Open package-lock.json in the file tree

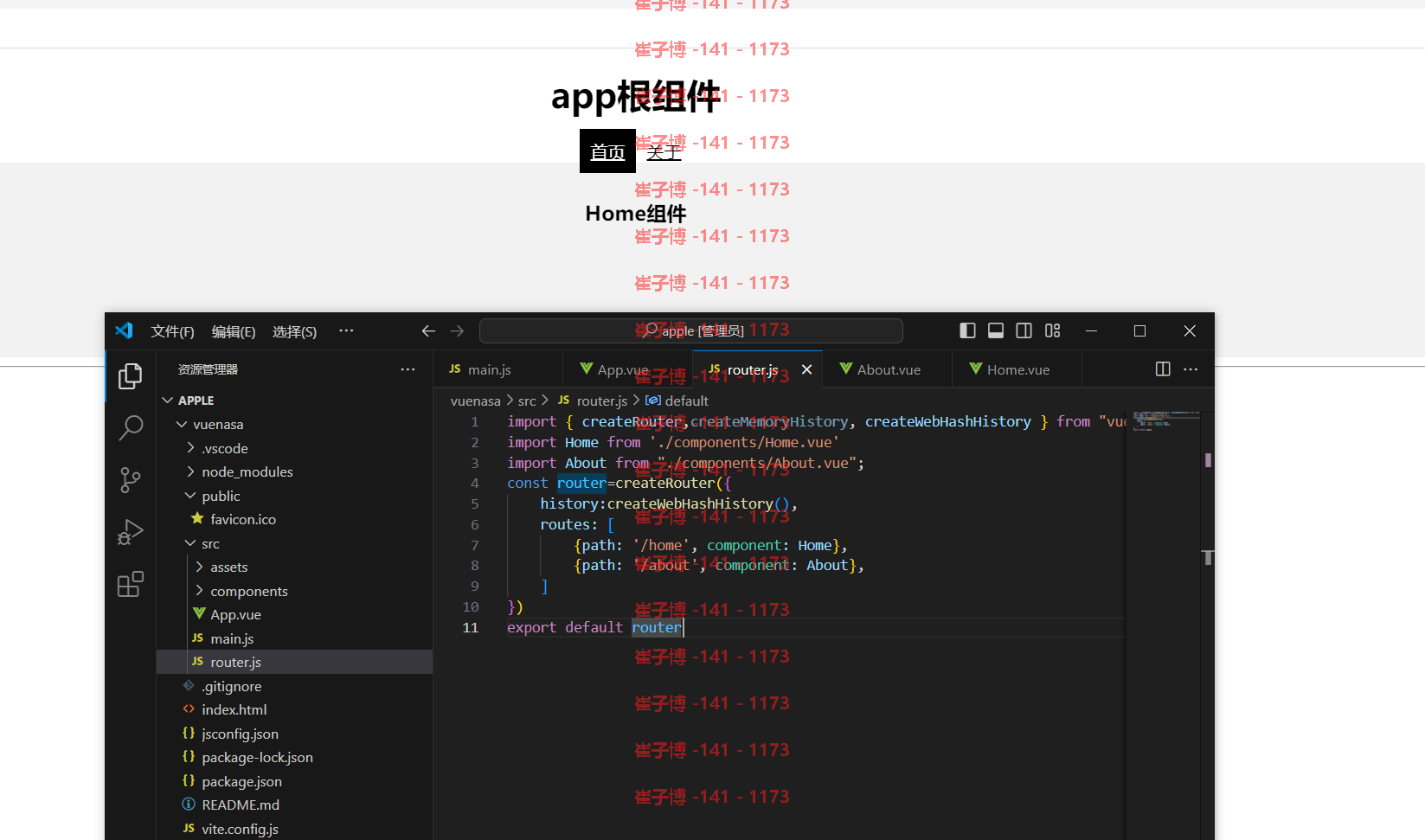point(294,757)
